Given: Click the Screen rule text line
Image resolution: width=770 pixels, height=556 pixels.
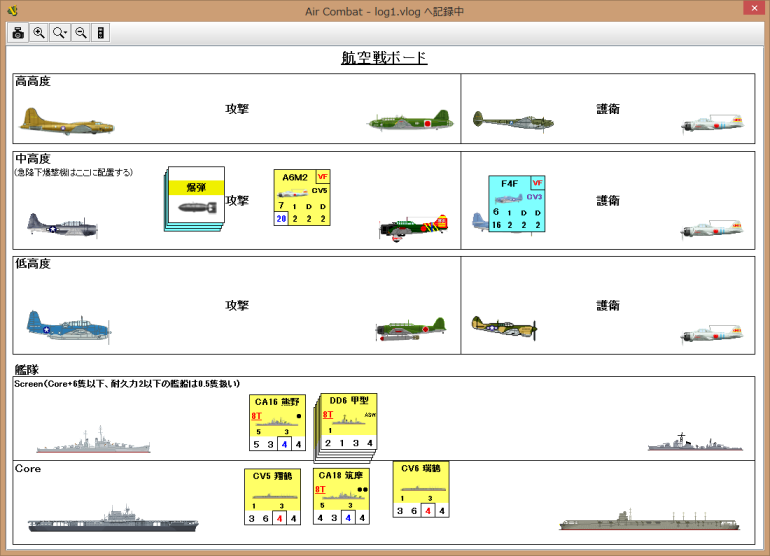Looking at the screenshot, I should (127, 384).
